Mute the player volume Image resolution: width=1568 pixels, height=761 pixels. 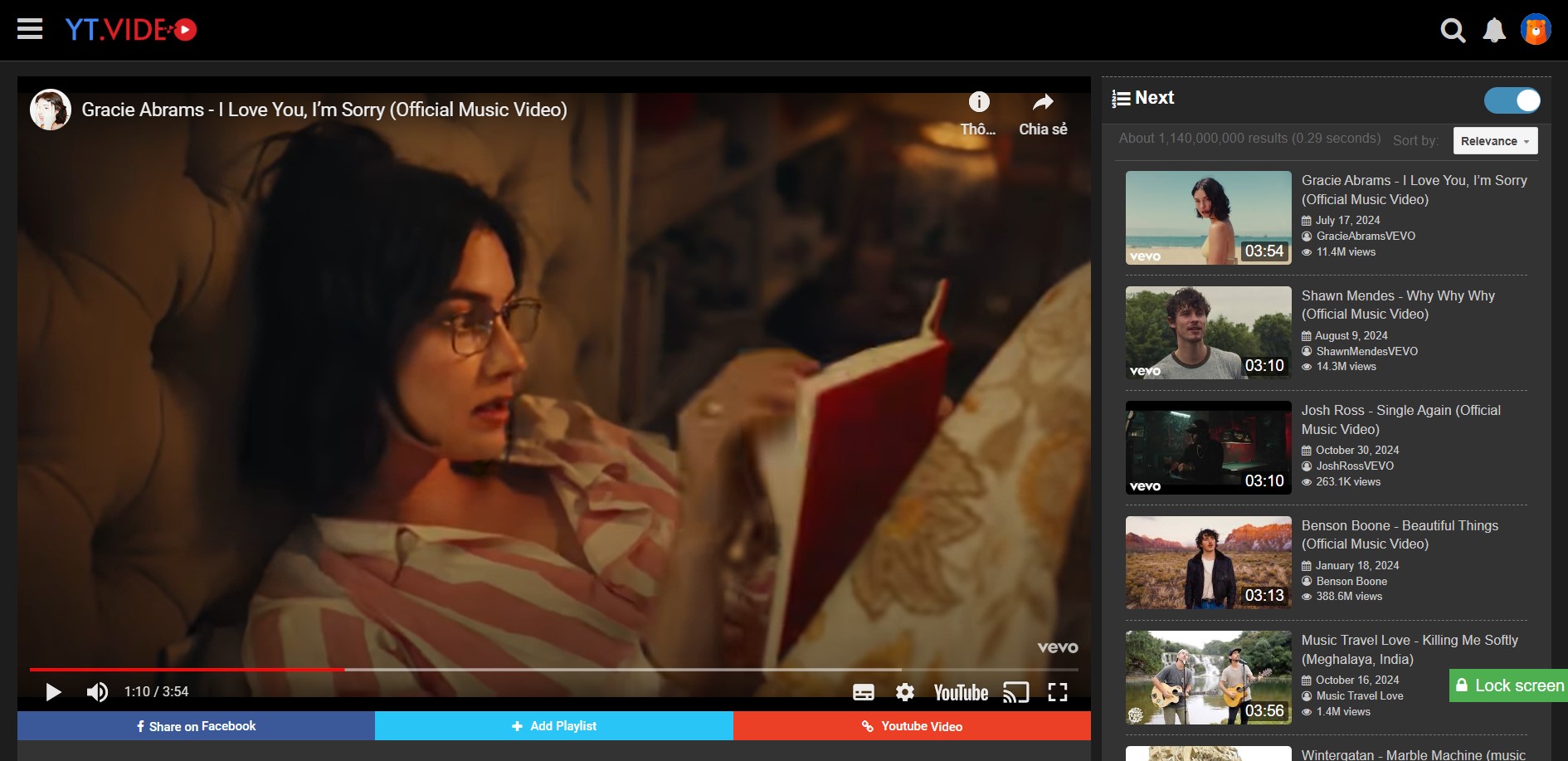97,692
